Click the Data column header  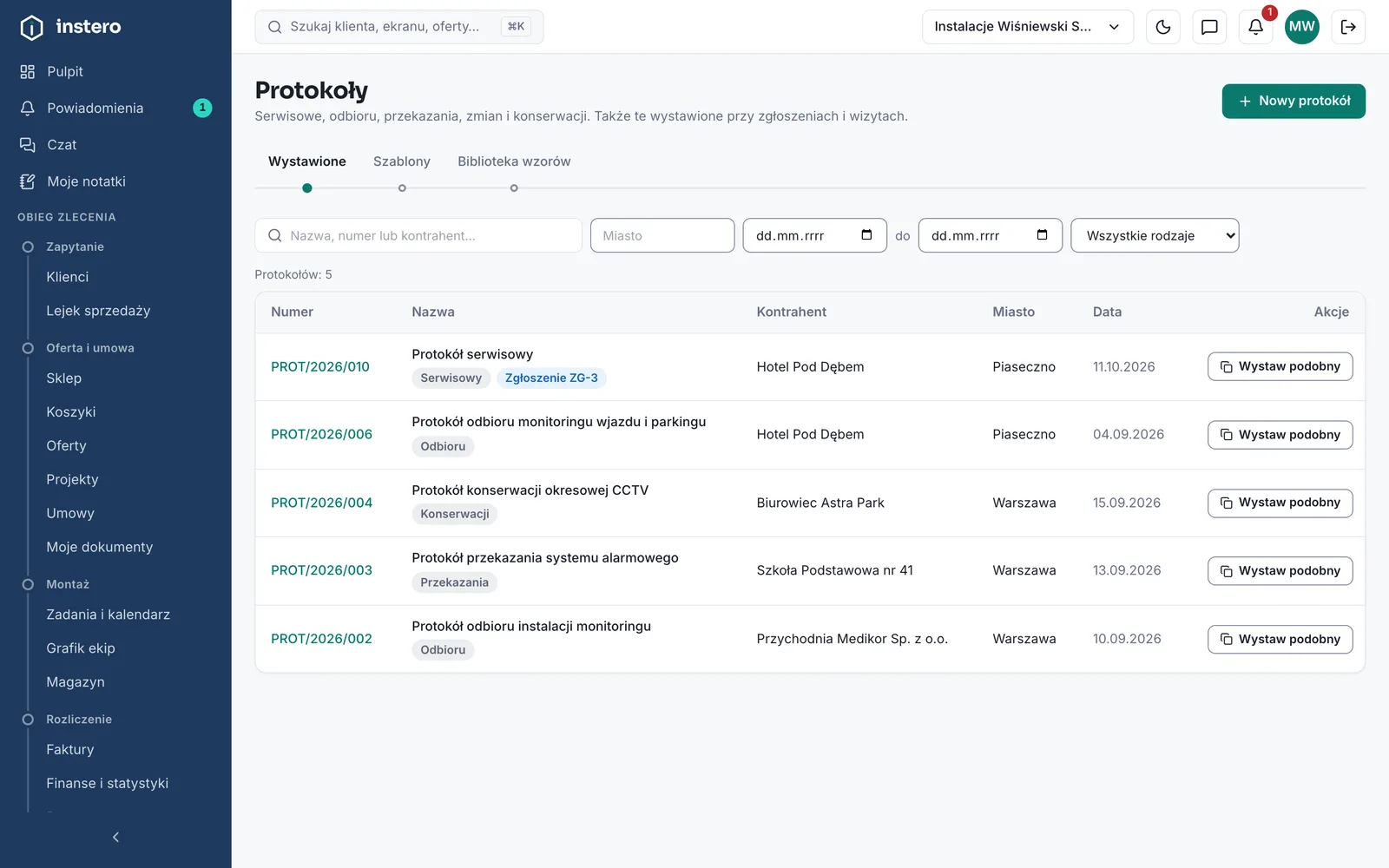[1107, 312]
